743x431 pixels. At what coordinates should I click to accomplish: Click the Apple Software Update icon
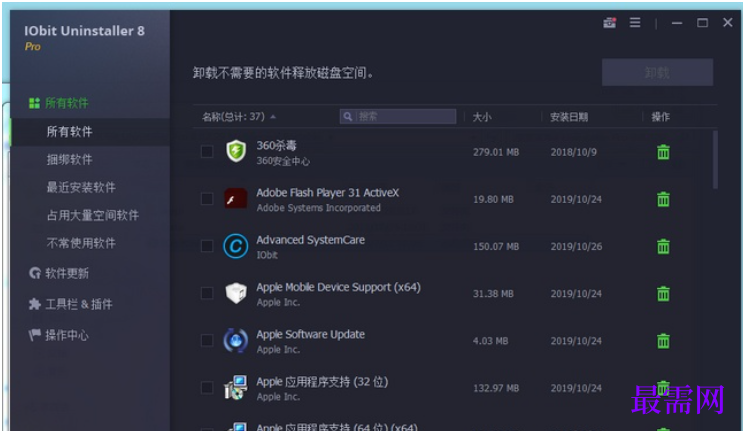click(236, 341)
